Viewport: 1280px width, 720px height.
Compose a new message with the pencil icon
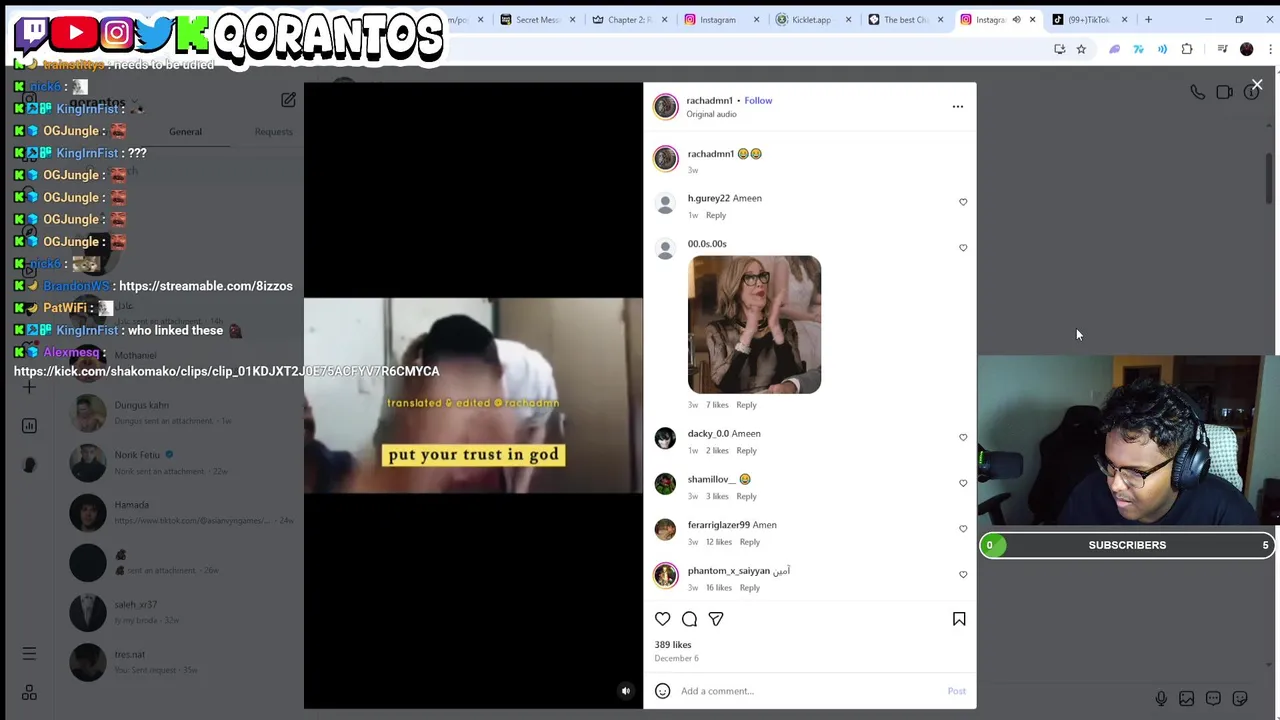coord(288,100)
